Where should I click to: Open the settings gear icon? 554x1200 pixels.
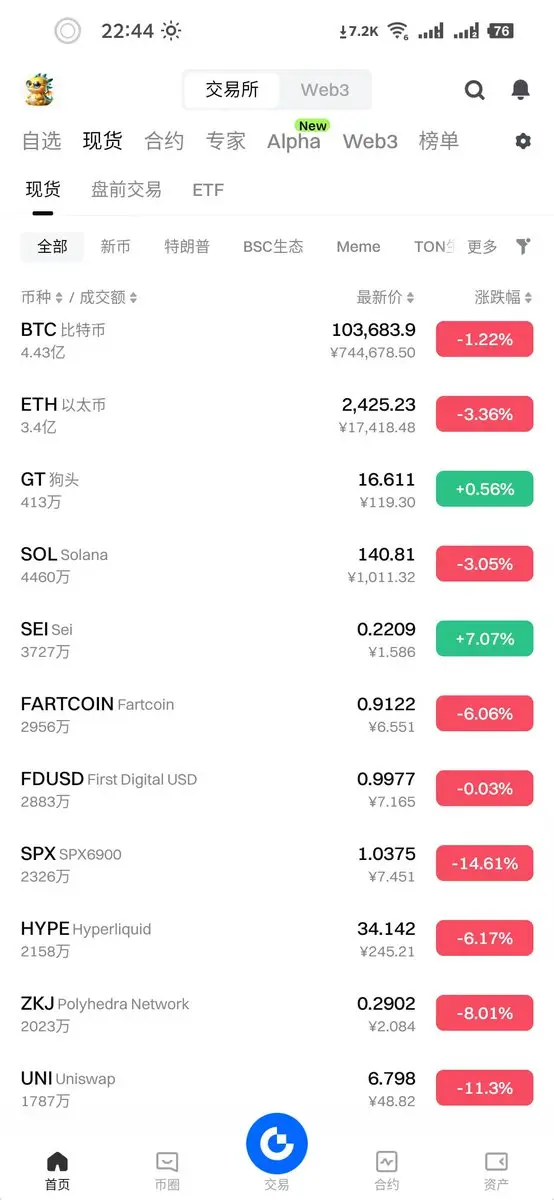[523, 142]
